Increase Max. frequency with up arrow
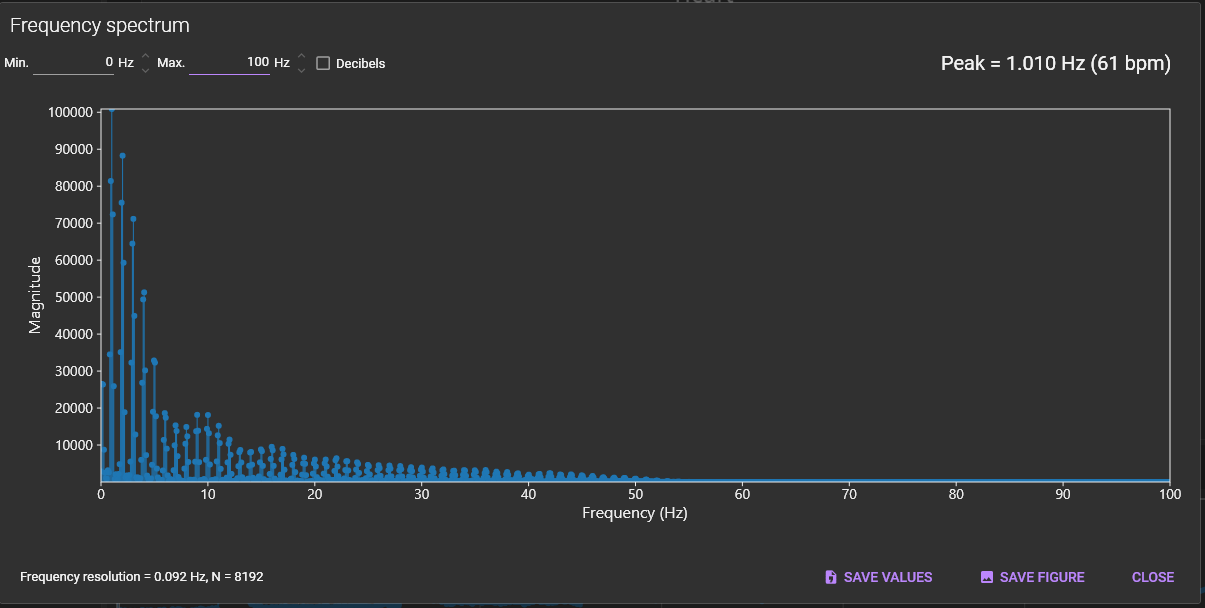The height and width of the screenshot is (608, 1205). click(x=301, y=56)
